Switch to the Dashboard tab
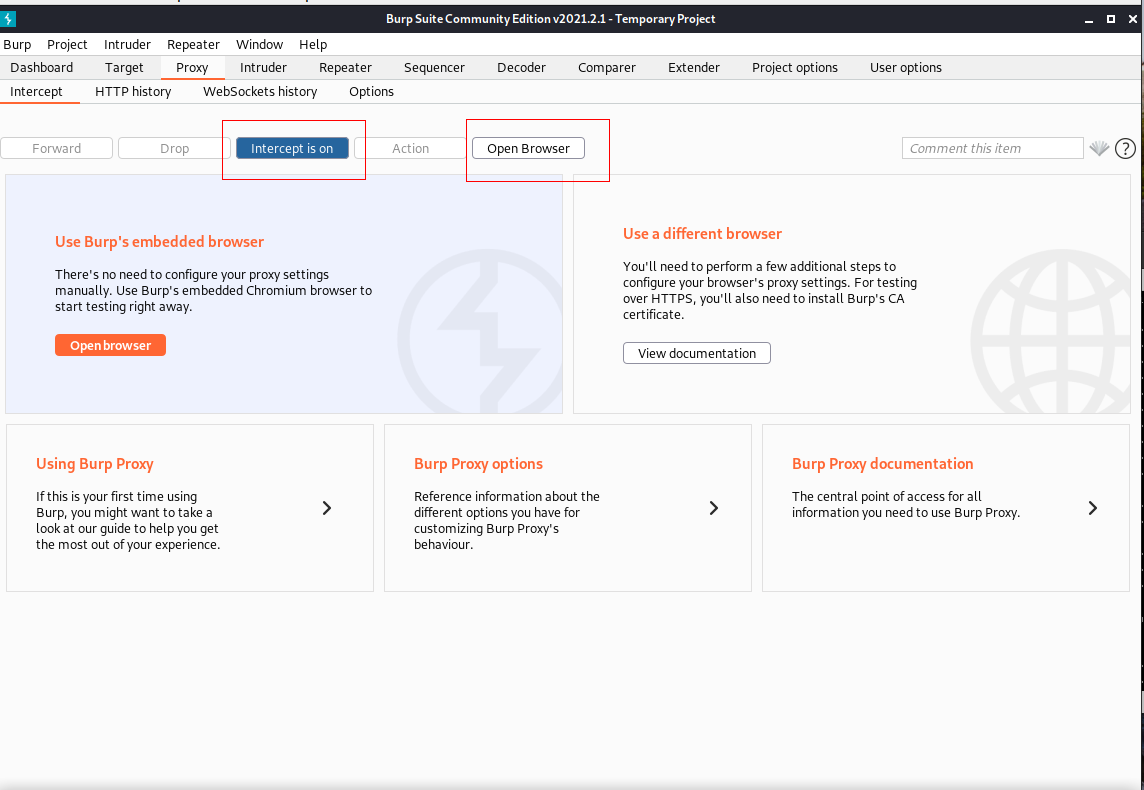The image size is (1144, 790). click(42, 67)
